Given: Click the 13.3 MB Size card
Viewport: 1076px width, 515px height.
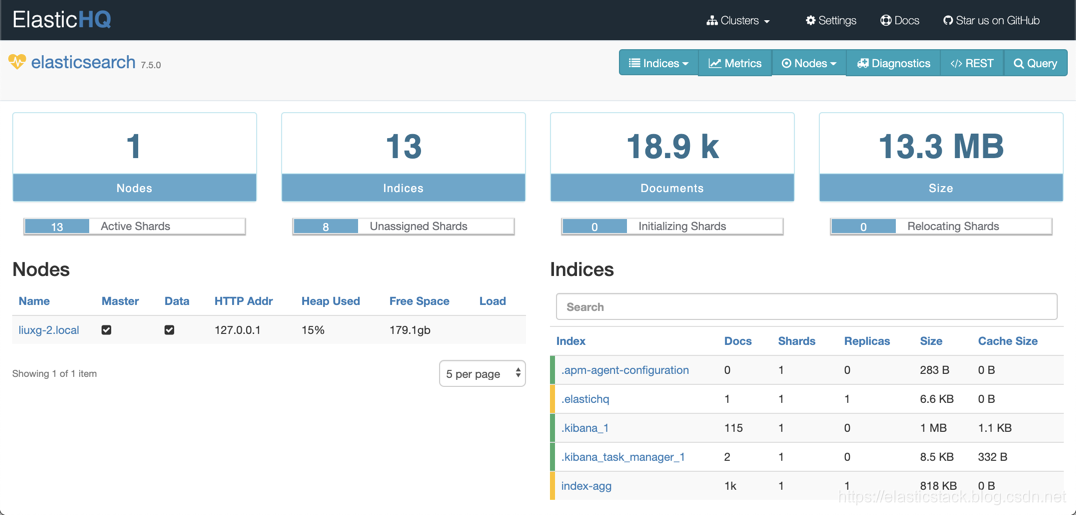Looking at the screenshot, I should tap(942, 157).
